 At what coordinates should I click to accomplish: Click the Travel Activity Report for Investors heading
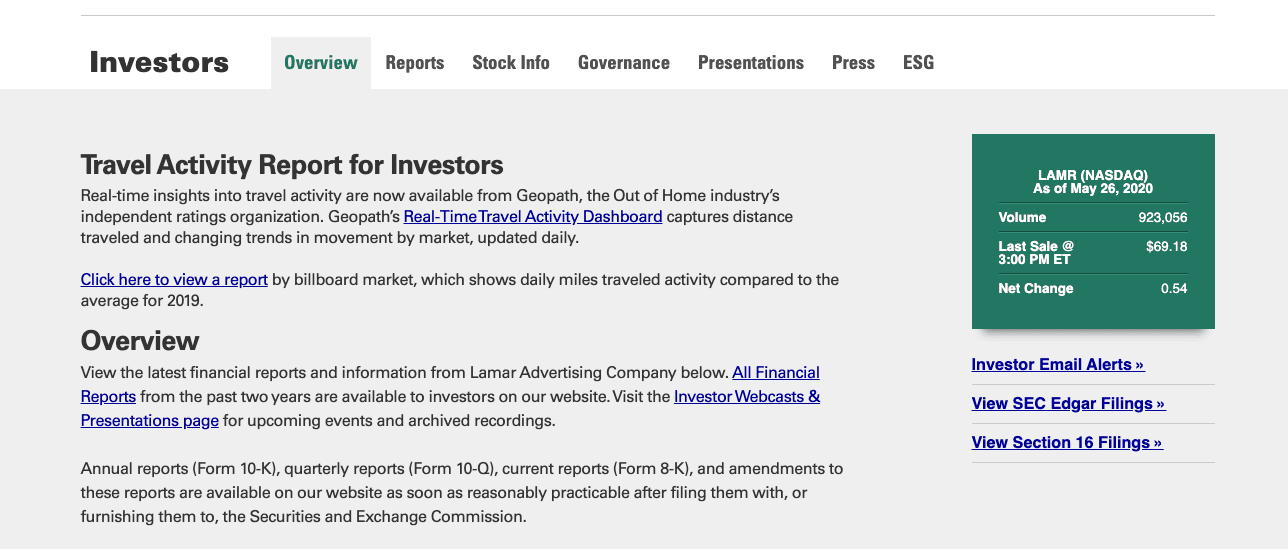[291, 164]
